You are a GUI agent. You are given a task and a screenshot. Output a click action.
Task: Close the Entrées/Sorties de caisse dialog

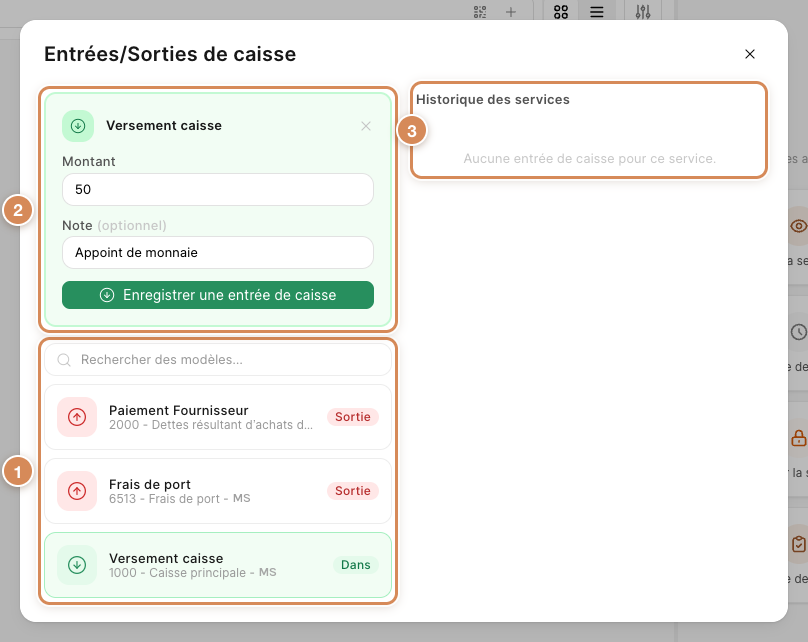click(x=750, y=54)
